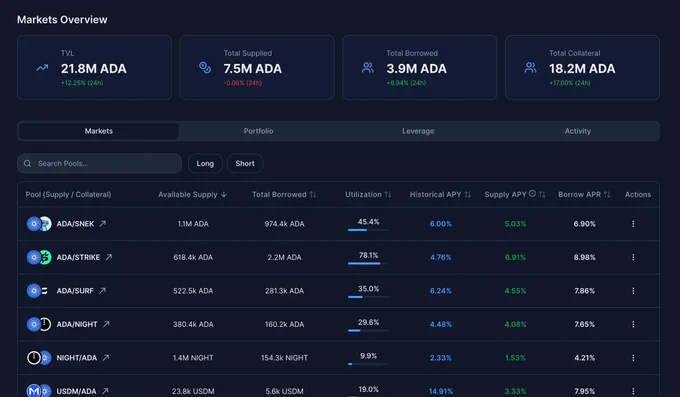
Task: Click the 154.3k NIGHT total borrowed cell
Action: click(x=284, y=358)
